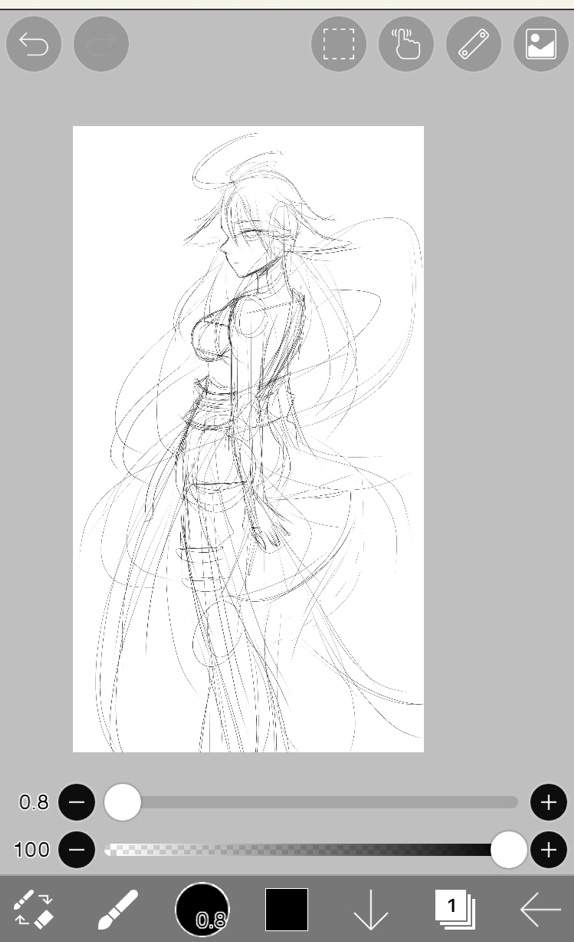Go back with the left arrow
This screenshot has height=942, width=574.
tap(540, 910)
